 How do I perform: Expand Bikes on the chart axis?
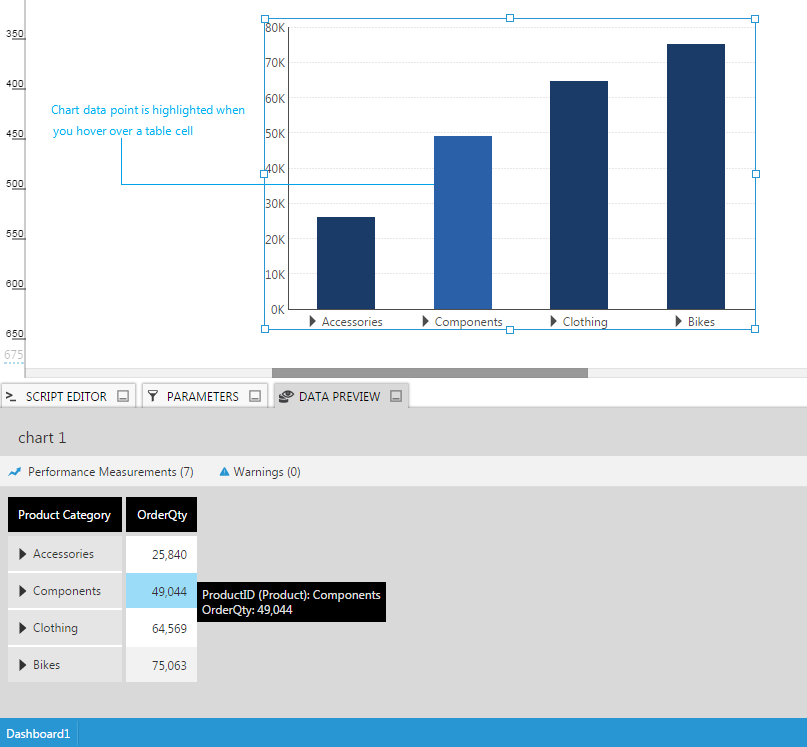pyautogui.click(x=679, y=322)
